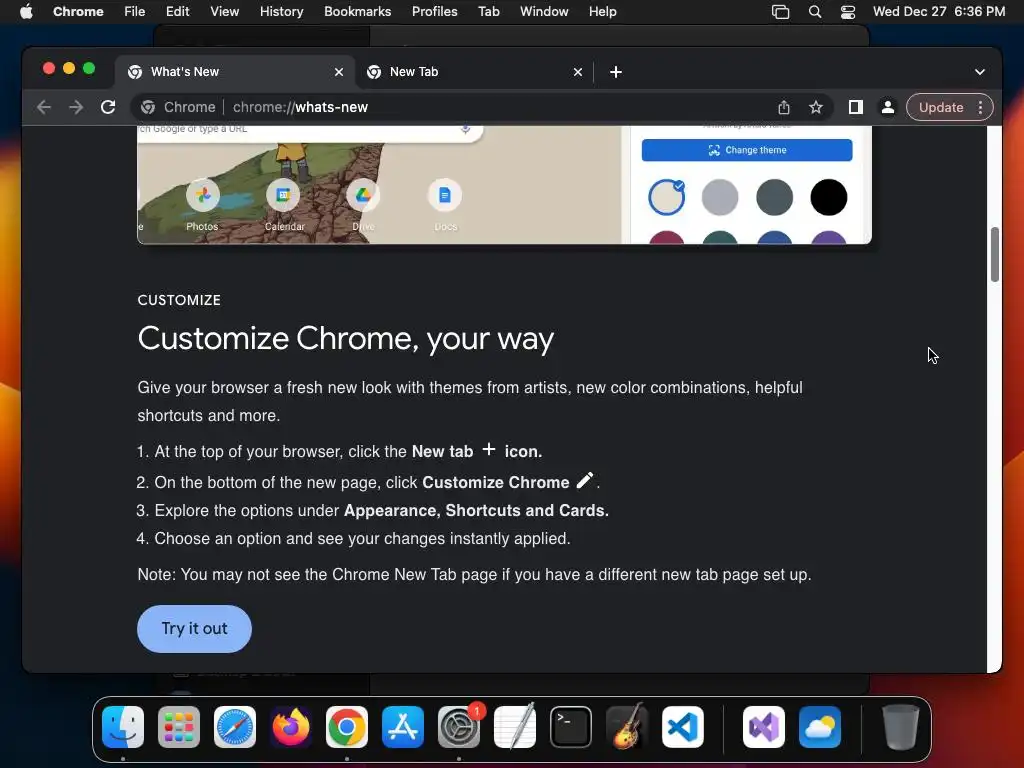The image size is (1024, 768).
Task: Open the profile avatar icon
Action: click(888, 107)
